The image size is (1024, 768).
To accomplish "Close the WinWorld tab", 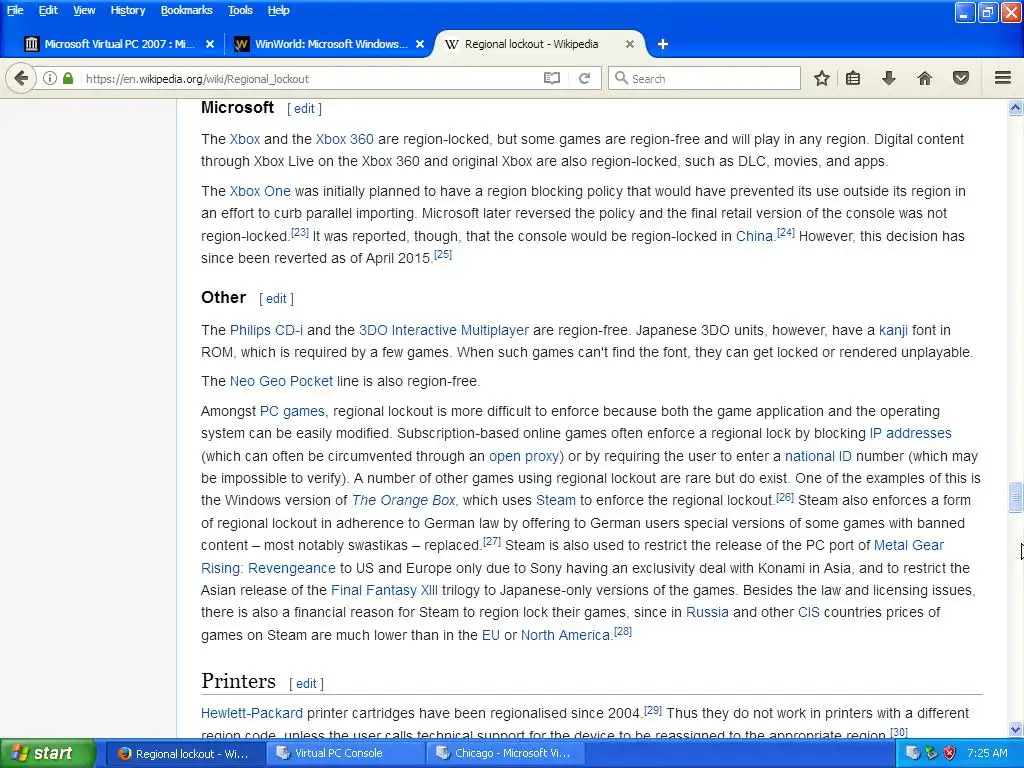I will [420, 44].
